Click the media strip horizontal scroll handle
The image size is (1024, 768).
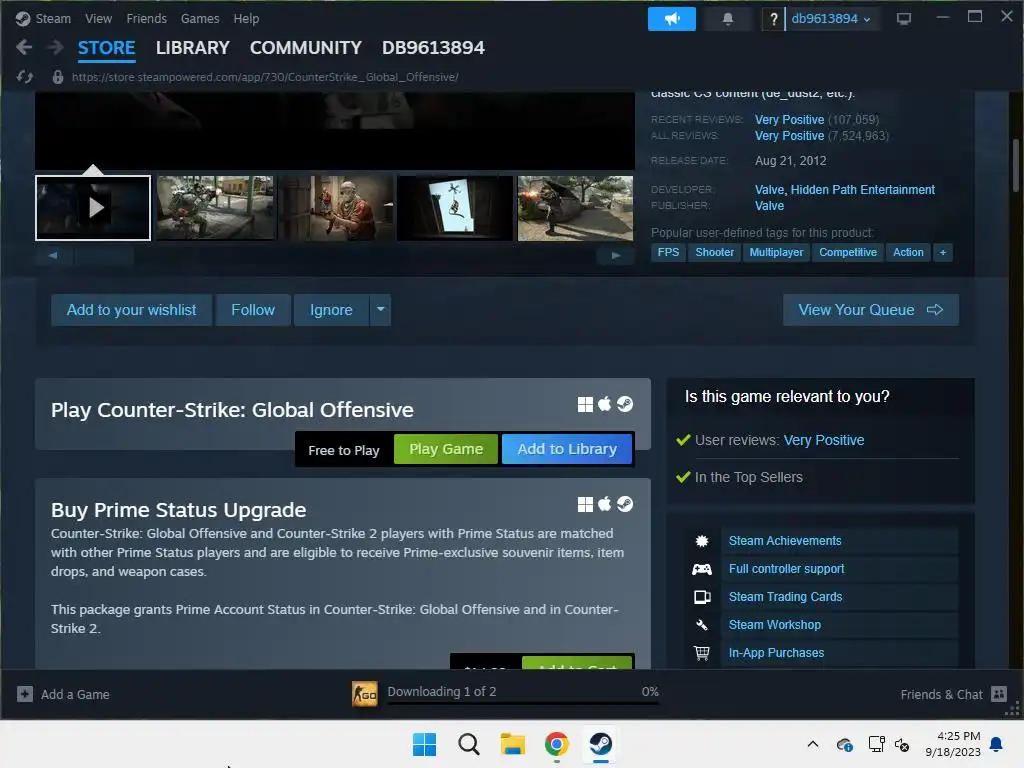pos(104,255)
